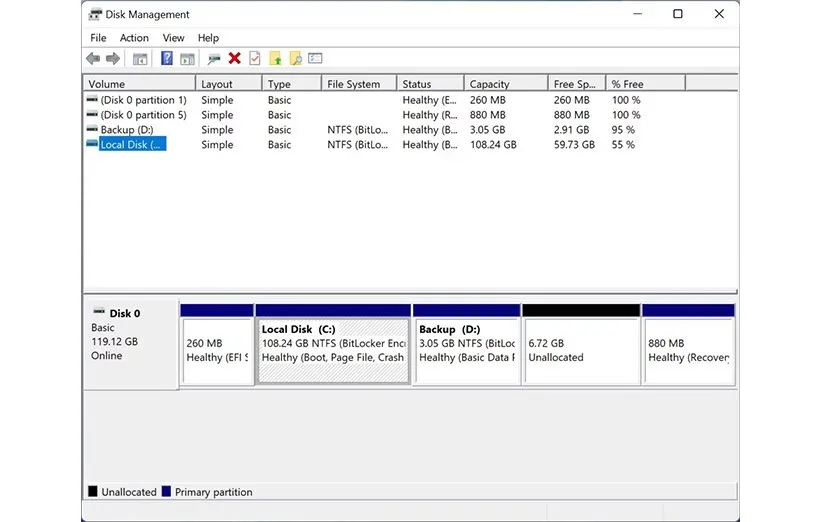Click the disk connect icon left of red X
Viewport: 822px width, 522px height.
(214, 59)
